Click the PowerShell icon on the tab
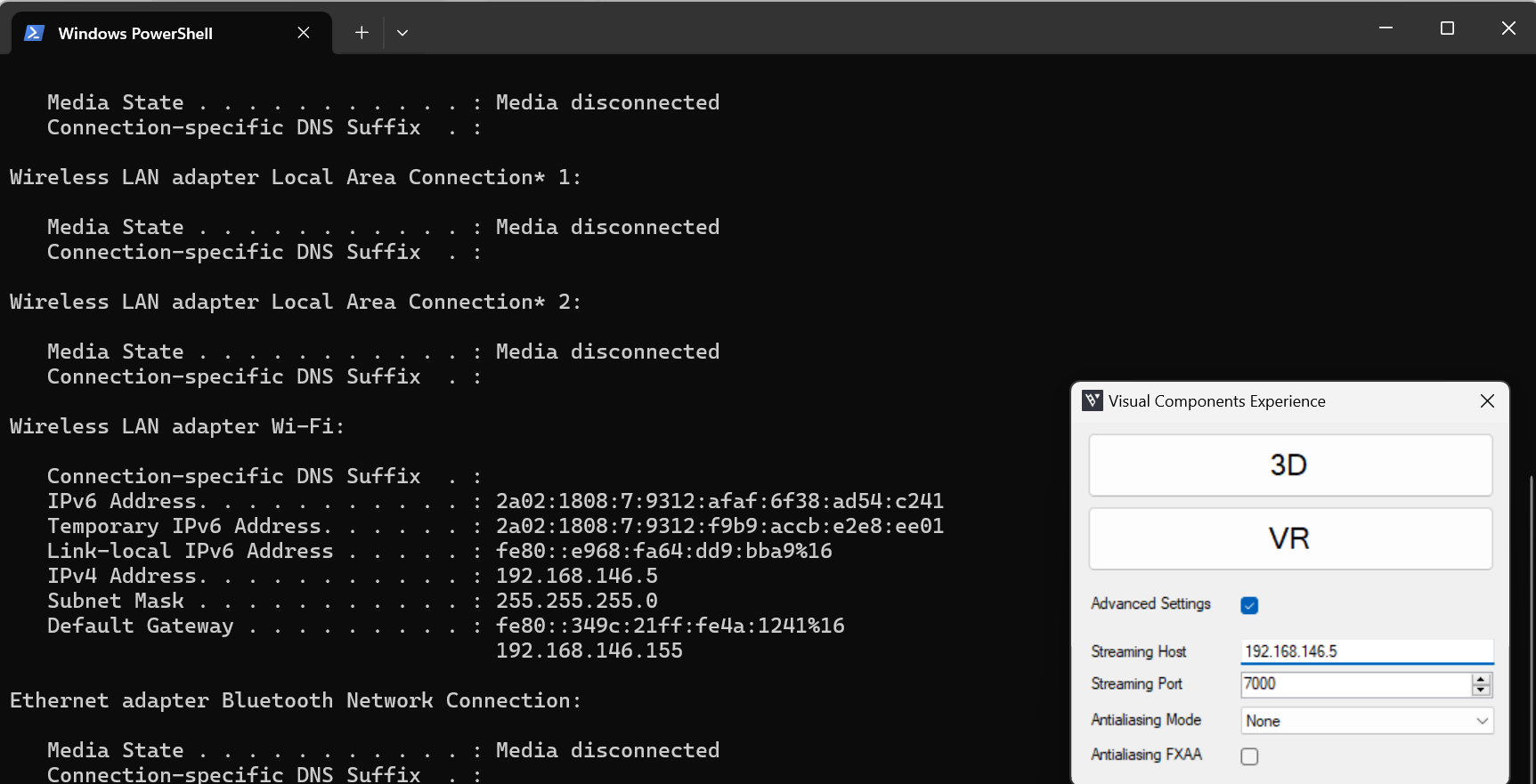The width and height of the screenshot is (1536, 784). [x=34, y=33]
